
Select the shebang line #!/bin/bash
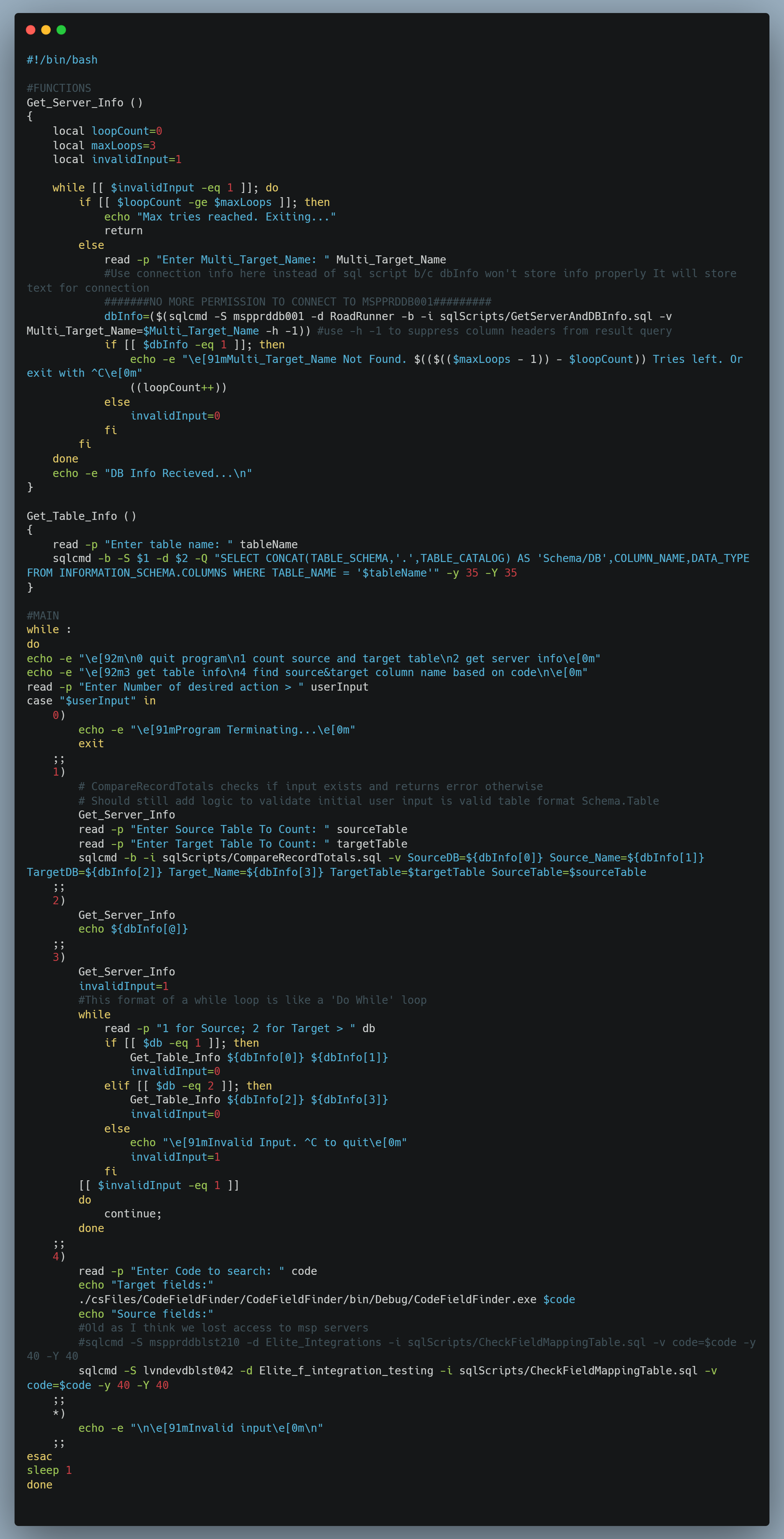62,59
